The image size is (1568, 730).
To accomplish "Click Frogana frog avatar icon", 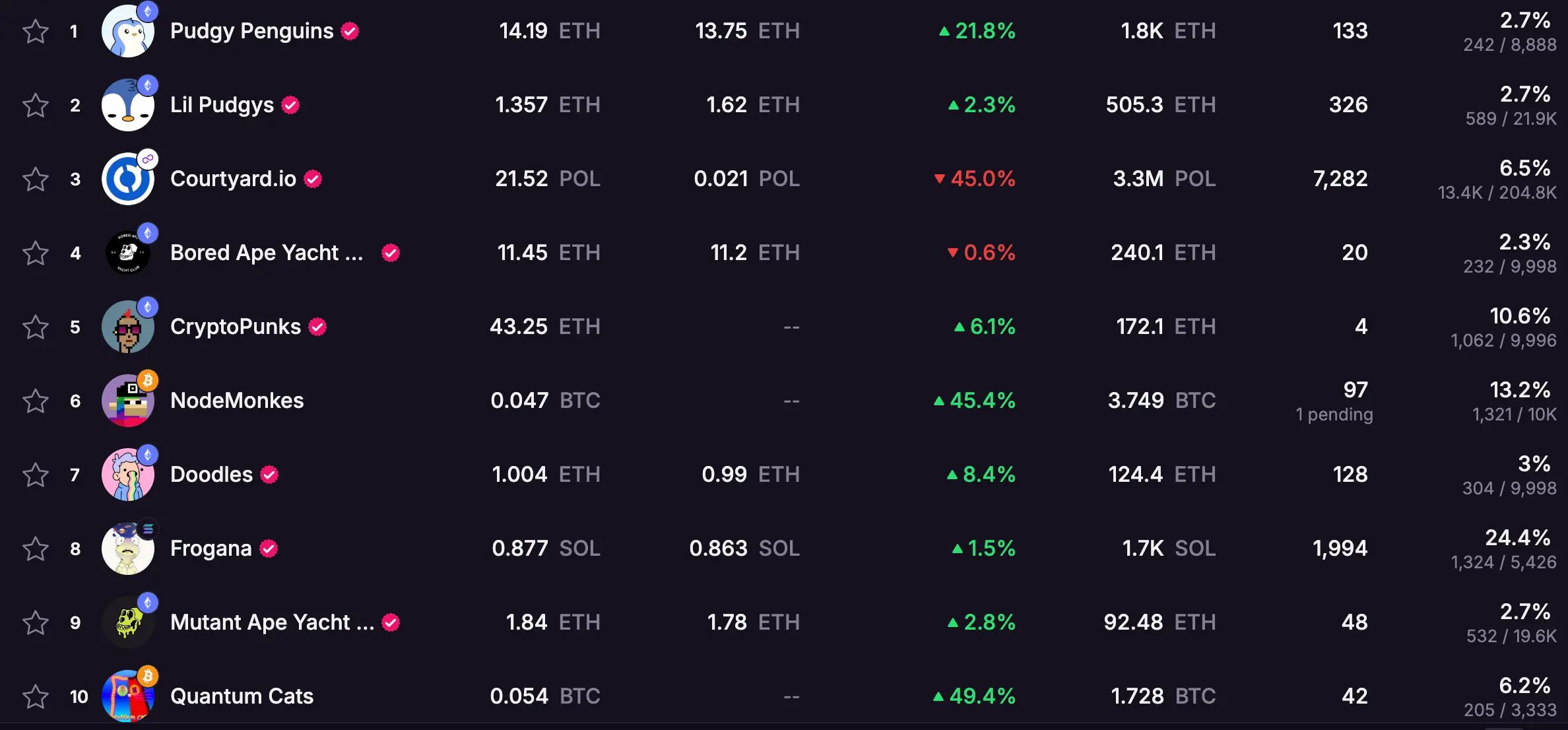I will [127, 548].
